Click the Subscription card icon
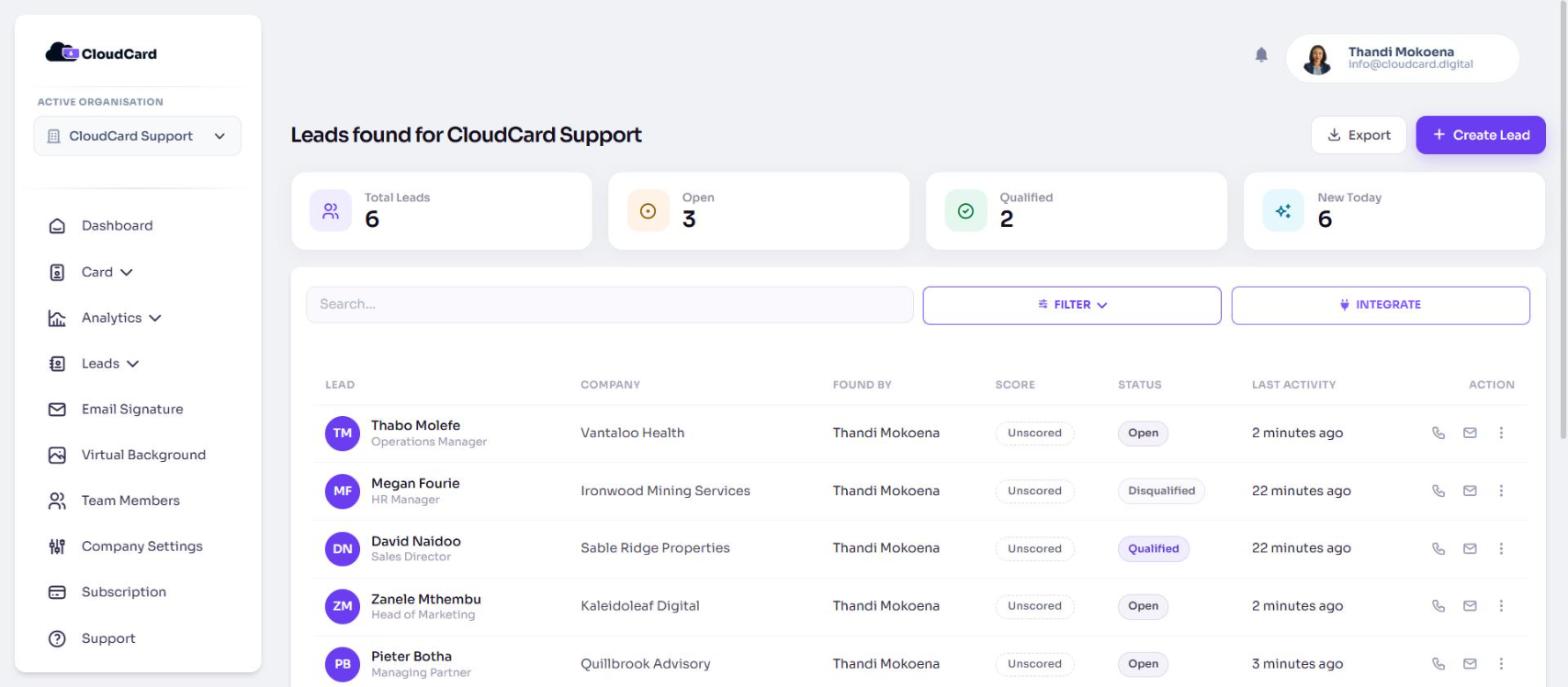This screenshot has height=687, width=1568. pos(57,592)
